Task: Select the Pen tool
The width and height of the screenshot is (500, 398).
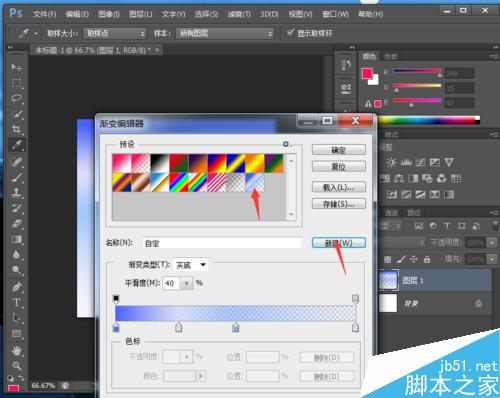Action: 16,287
